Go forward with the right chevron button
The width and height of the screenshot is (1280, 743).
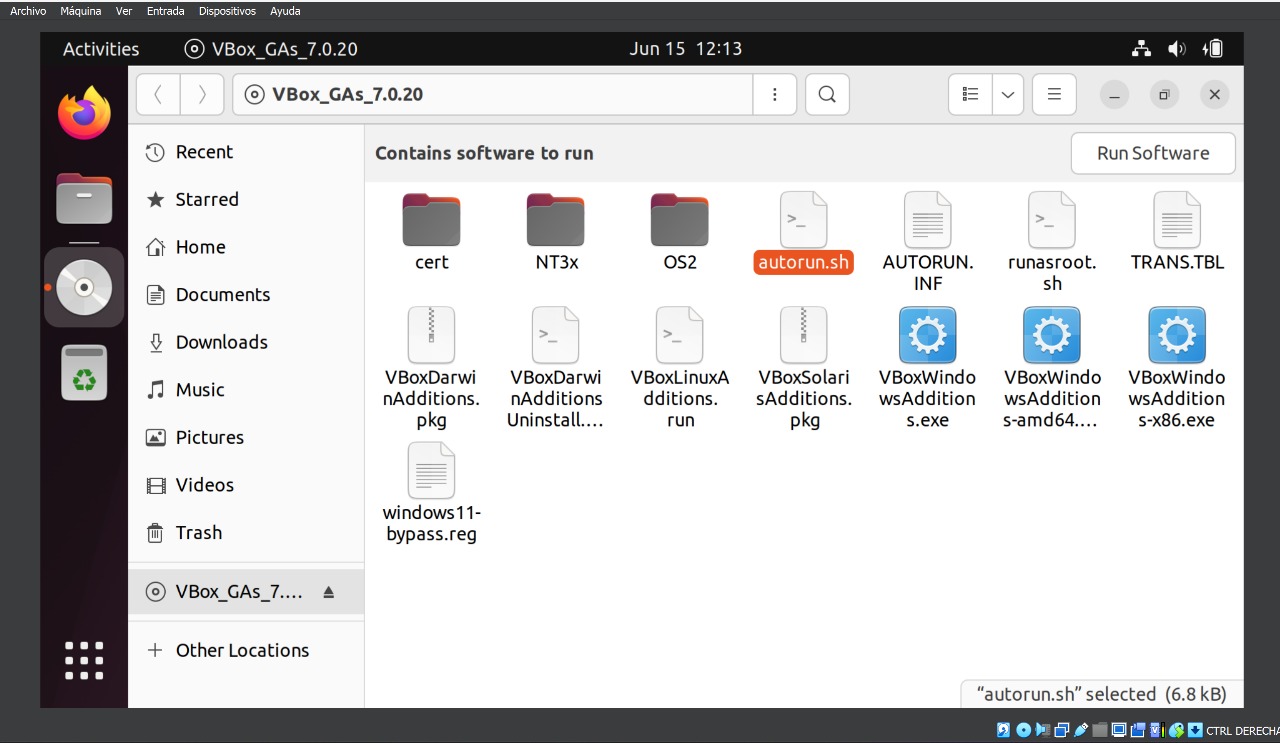click(202, 94)
